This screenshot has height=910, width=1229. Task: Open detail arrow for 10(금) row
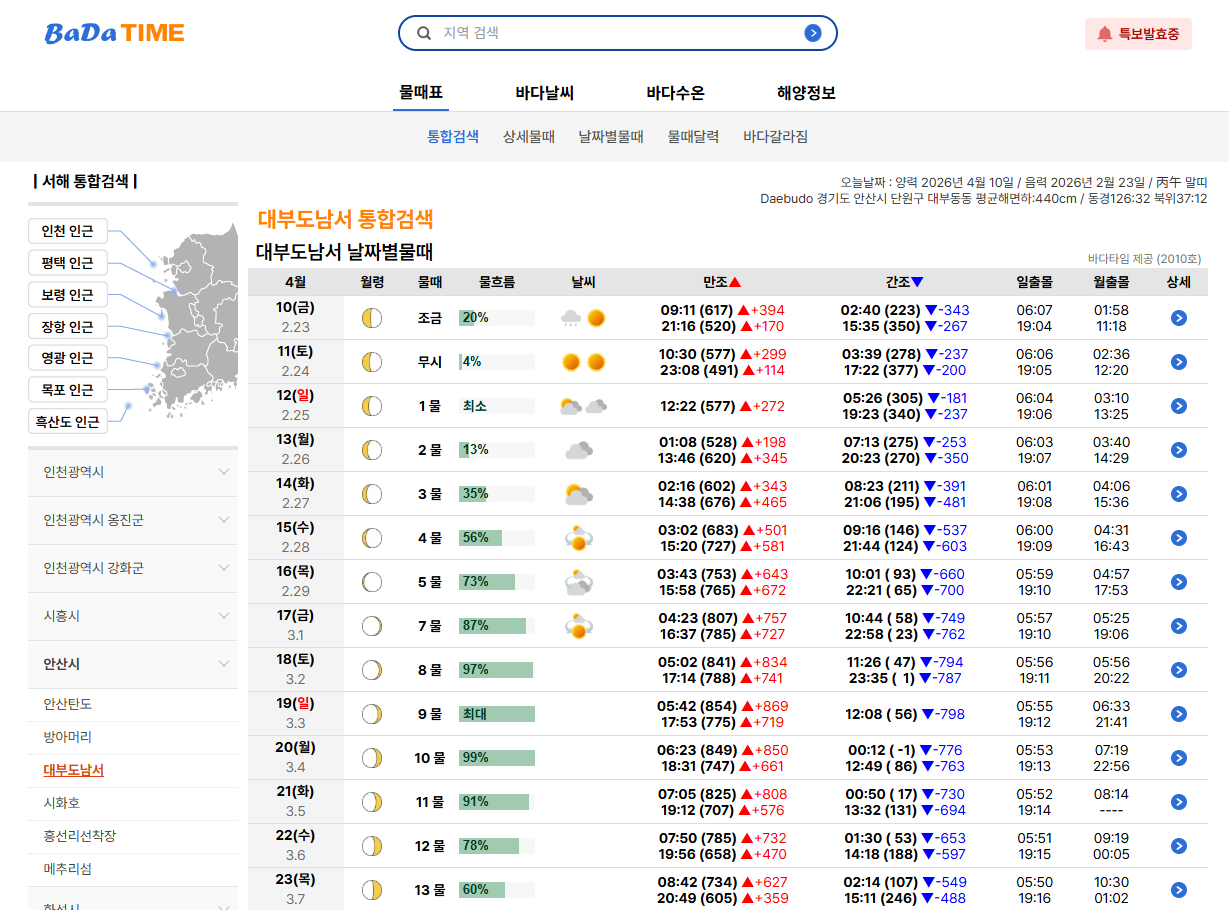(x=1179, y=318)
